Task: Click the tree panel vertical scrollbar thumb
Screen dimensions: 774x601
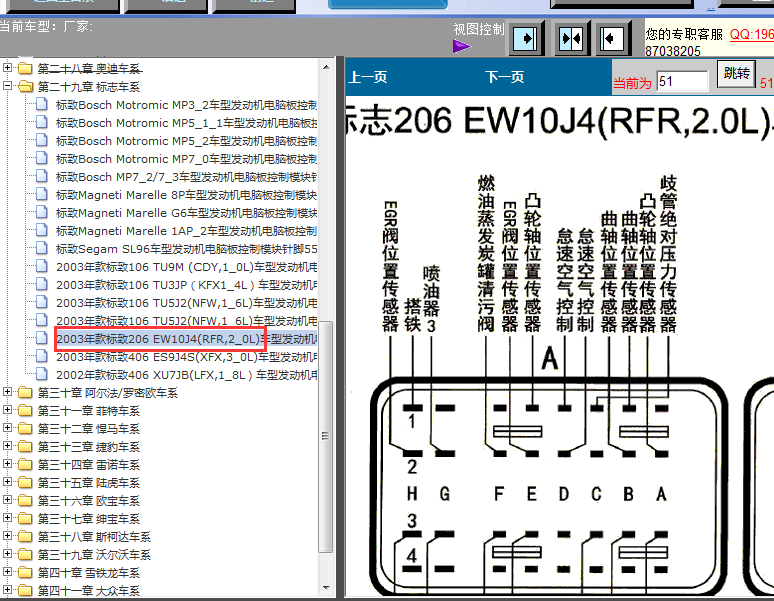Action: [326, 437]
